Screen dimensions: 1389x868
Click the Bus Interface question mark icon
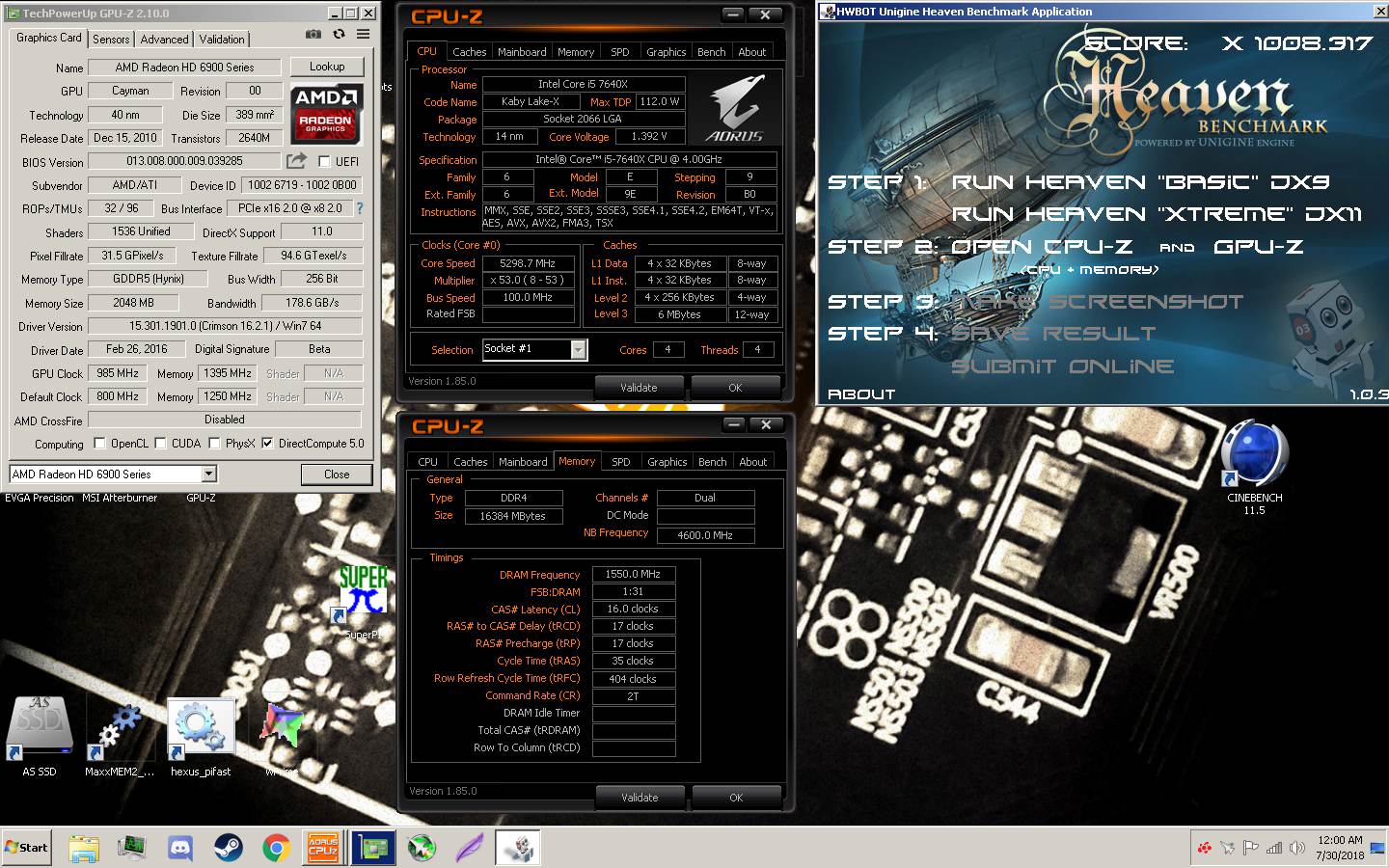pos(360,208)
